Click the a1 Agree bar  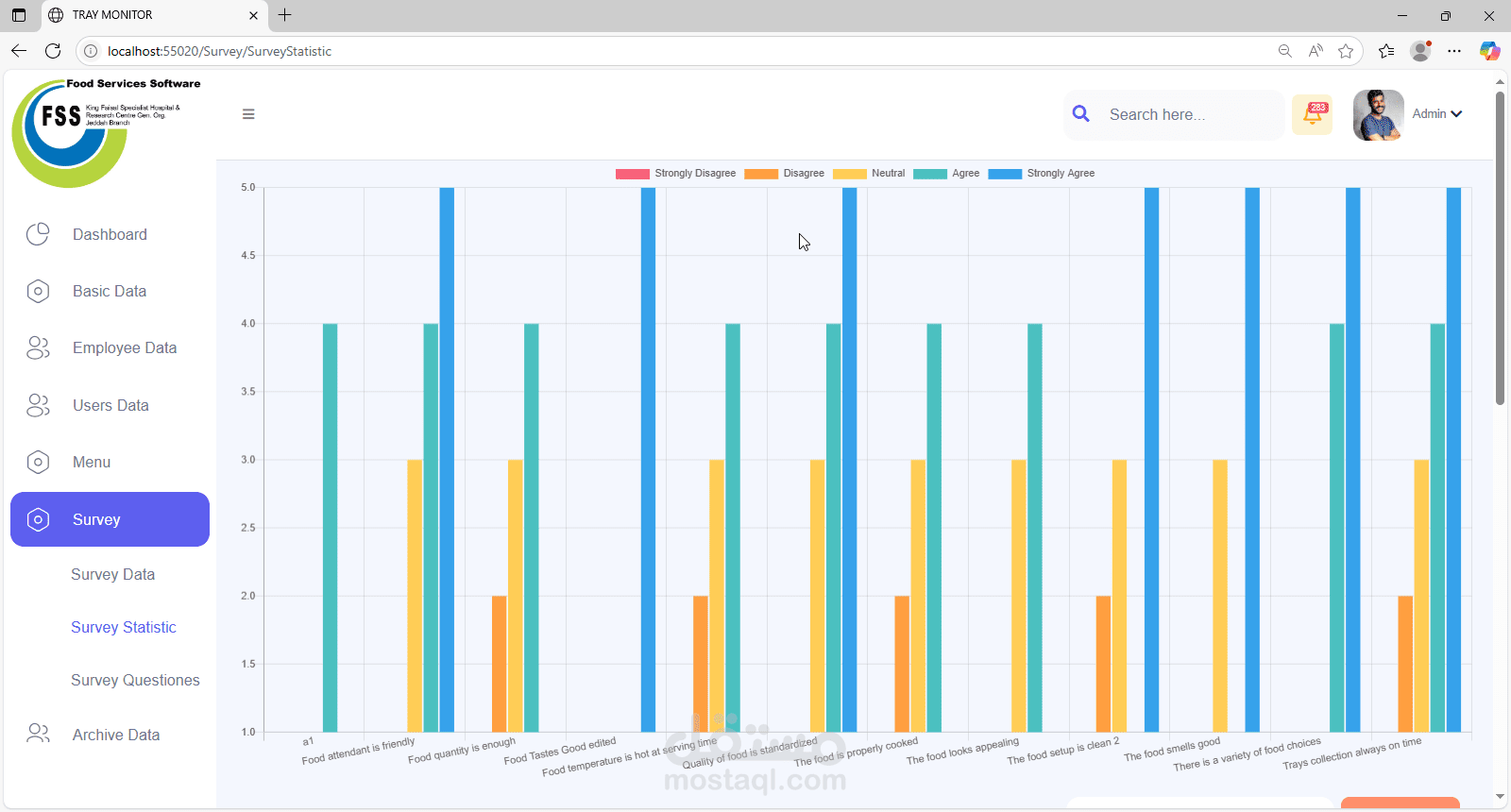pos(330,528)
